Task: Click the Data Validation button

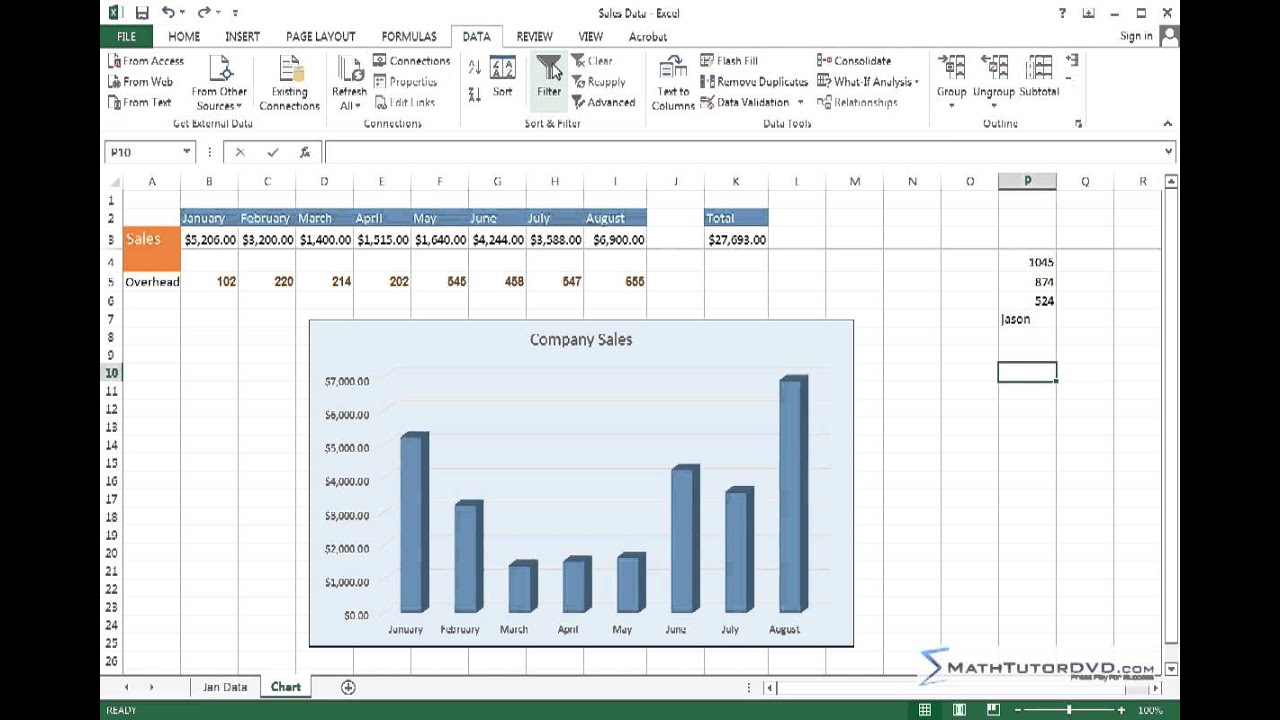Action: pyautogui.click(x=745, y=102)
